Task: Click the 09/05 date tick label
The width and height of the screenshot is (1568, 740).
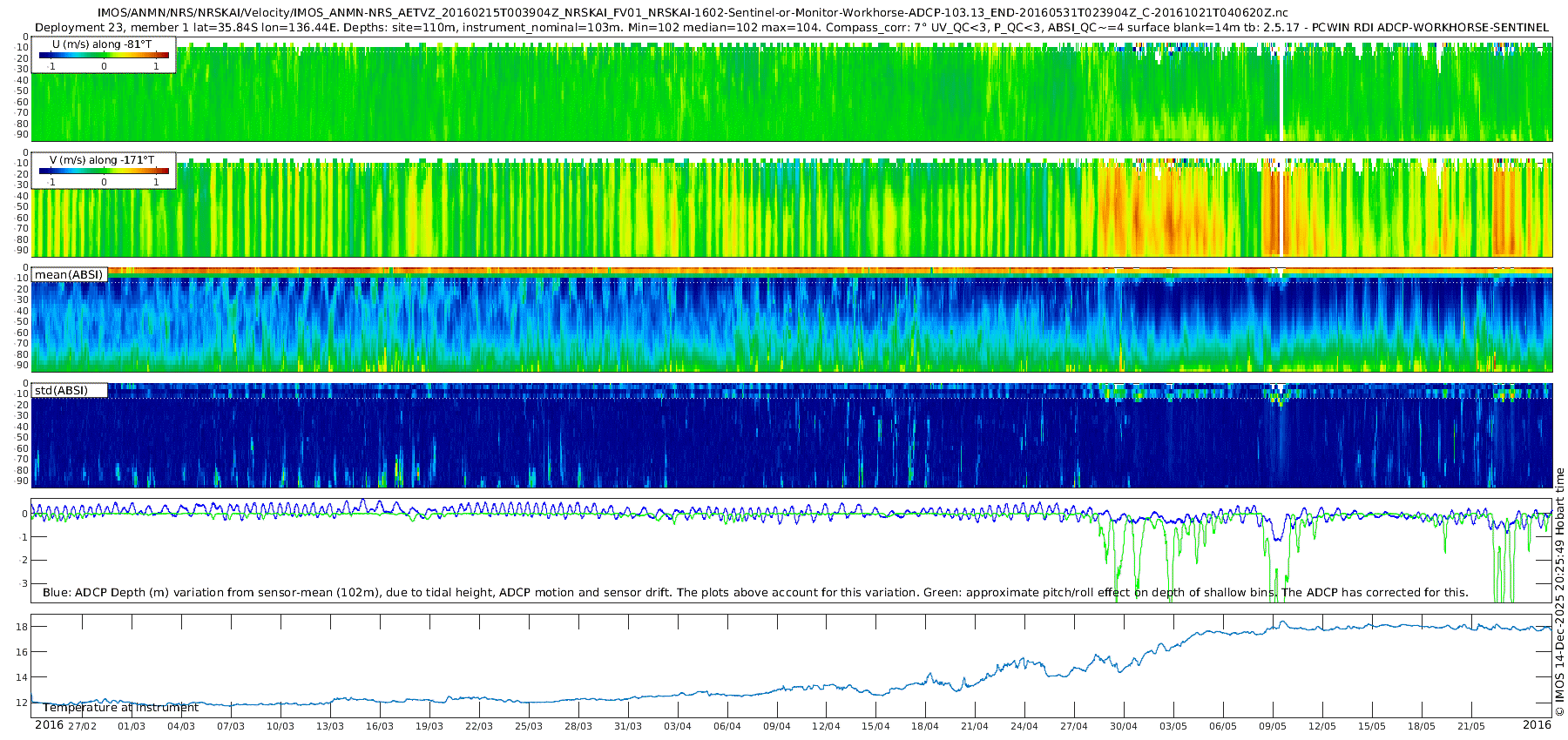Action: pos(1273,726)
